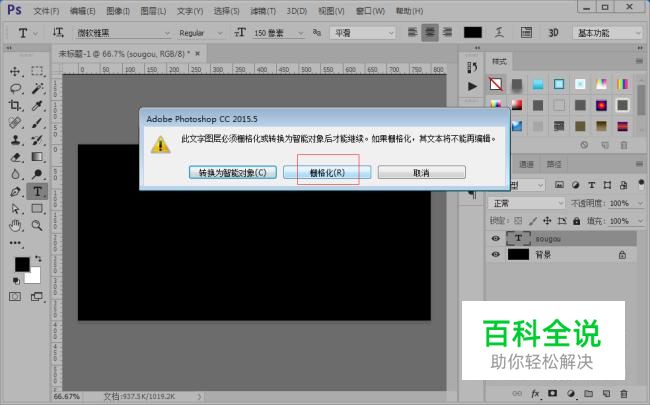Select the Eyedropper tool
Screen dimensions: 650x405
pos(37,105)
